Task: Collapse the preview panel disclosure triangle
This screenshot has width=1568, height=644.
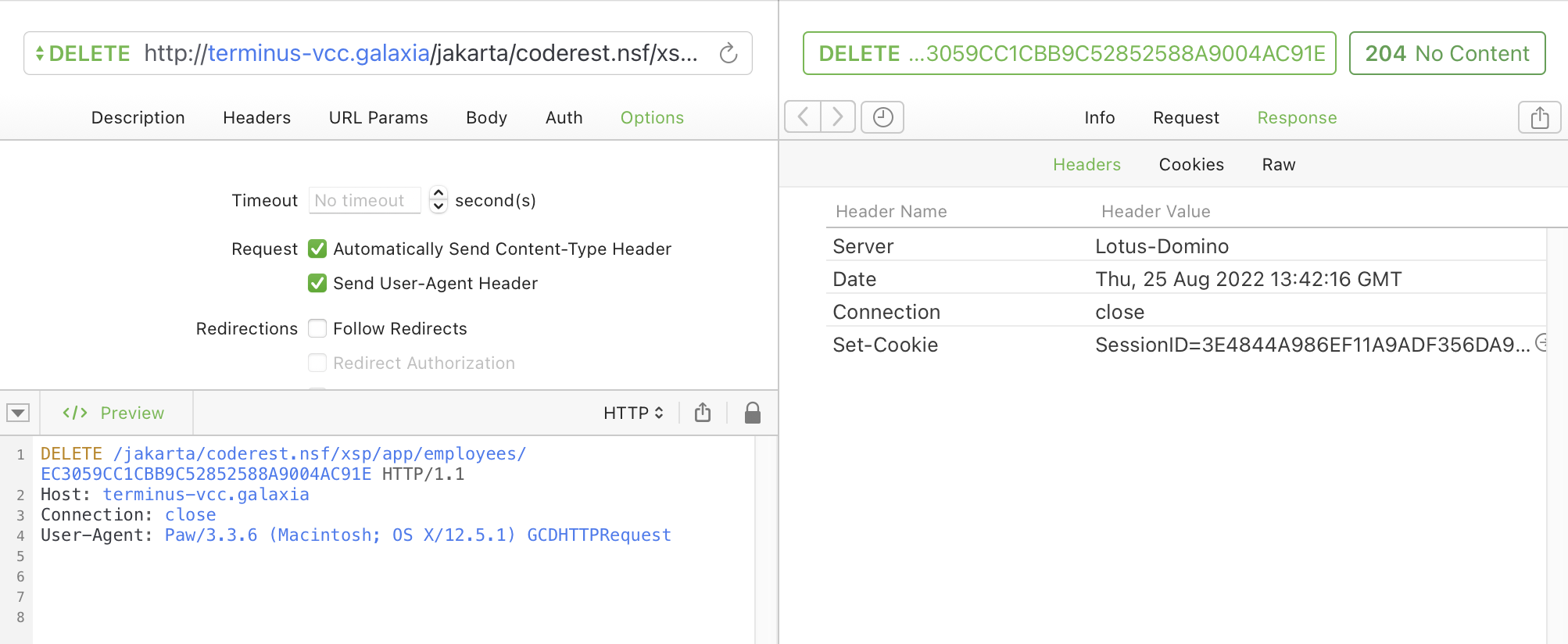Action: [18, 413]
